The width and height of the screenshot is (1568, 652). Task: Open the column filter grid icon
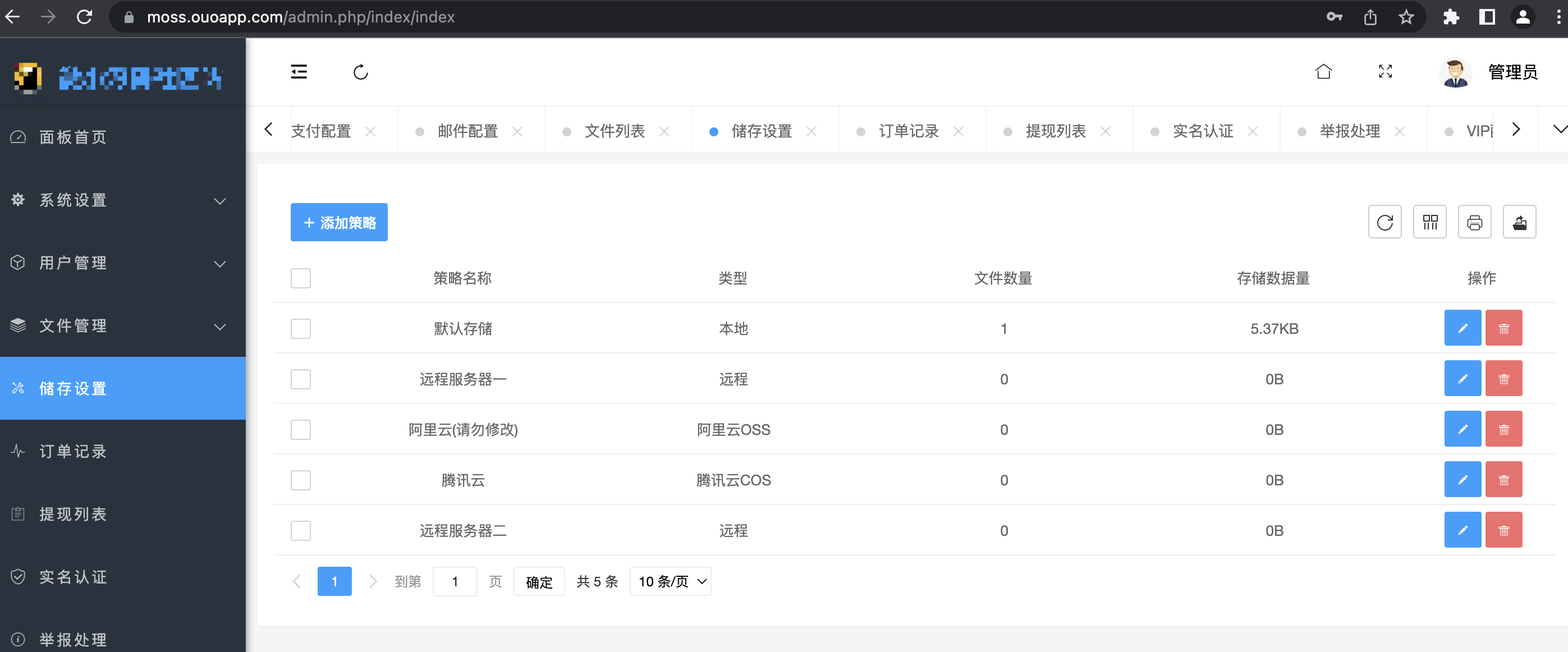[1430, 222]
